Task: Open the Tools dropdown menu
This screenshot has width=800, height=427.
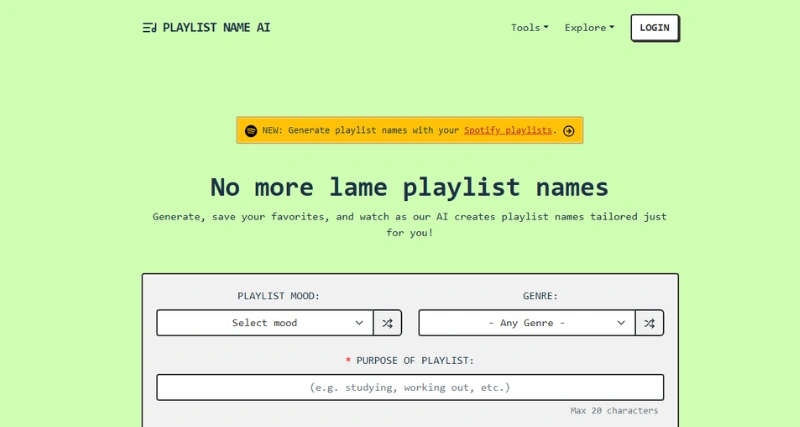Action: pyautogui.click(x=530, y=28)
